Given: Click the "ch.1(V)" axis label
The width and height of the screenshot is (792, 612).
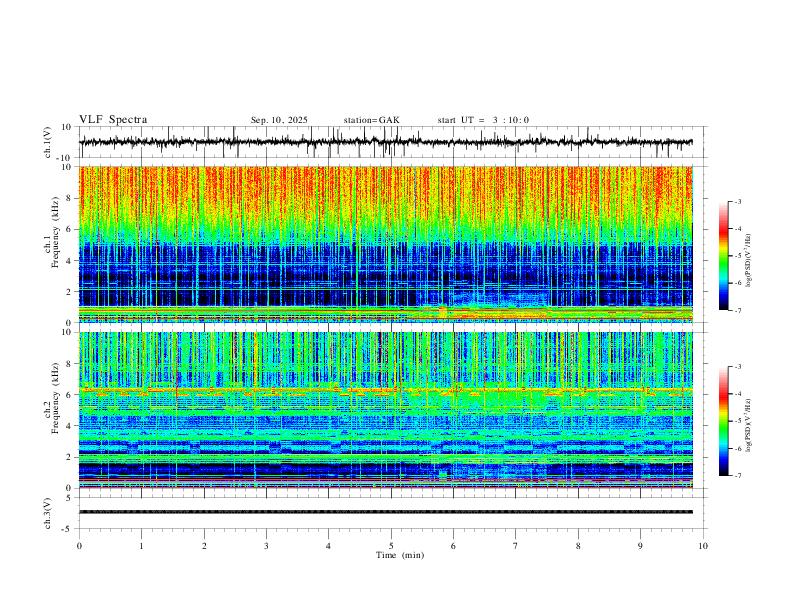Looking at the screenshot, I should [48, 142].
